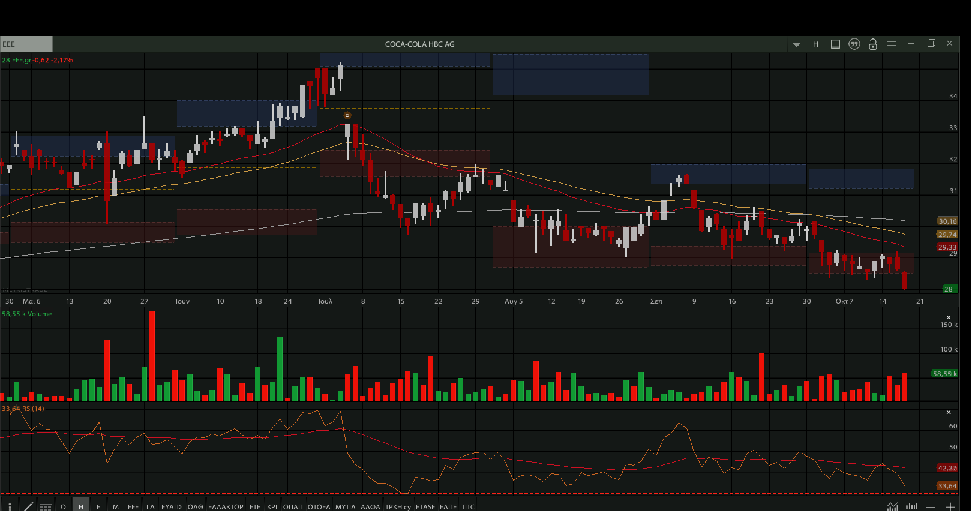This screenshot has height=511, width=971.
Task: Select the highlighted H timeframe button
Action: 81,505
